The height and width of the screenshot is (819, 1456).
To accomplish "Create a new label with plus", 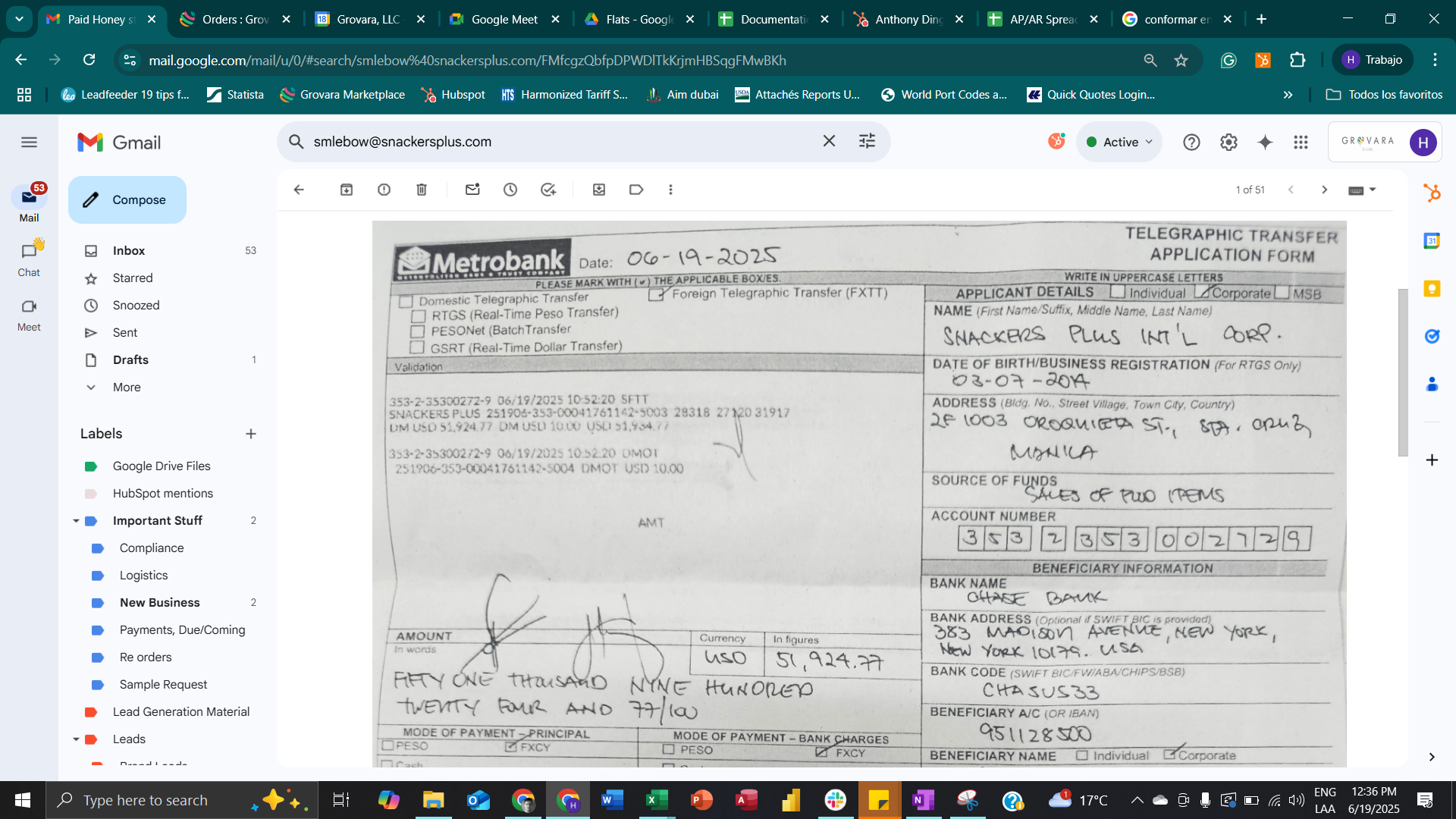I will (x=251, y=434).
